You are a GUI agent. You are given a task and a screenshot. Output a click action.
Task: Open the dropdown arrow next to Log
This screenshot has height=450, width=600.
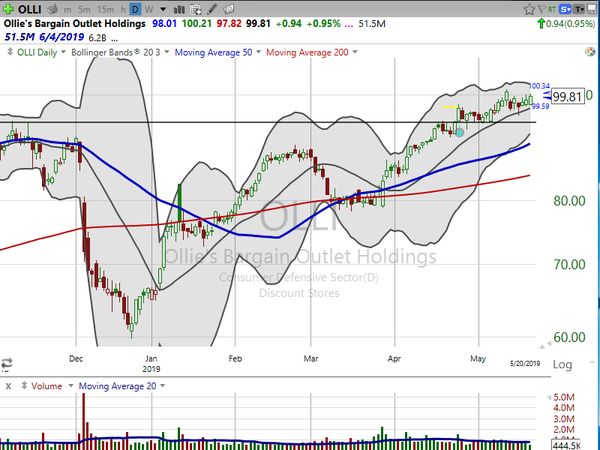click(x=592, y=362)
